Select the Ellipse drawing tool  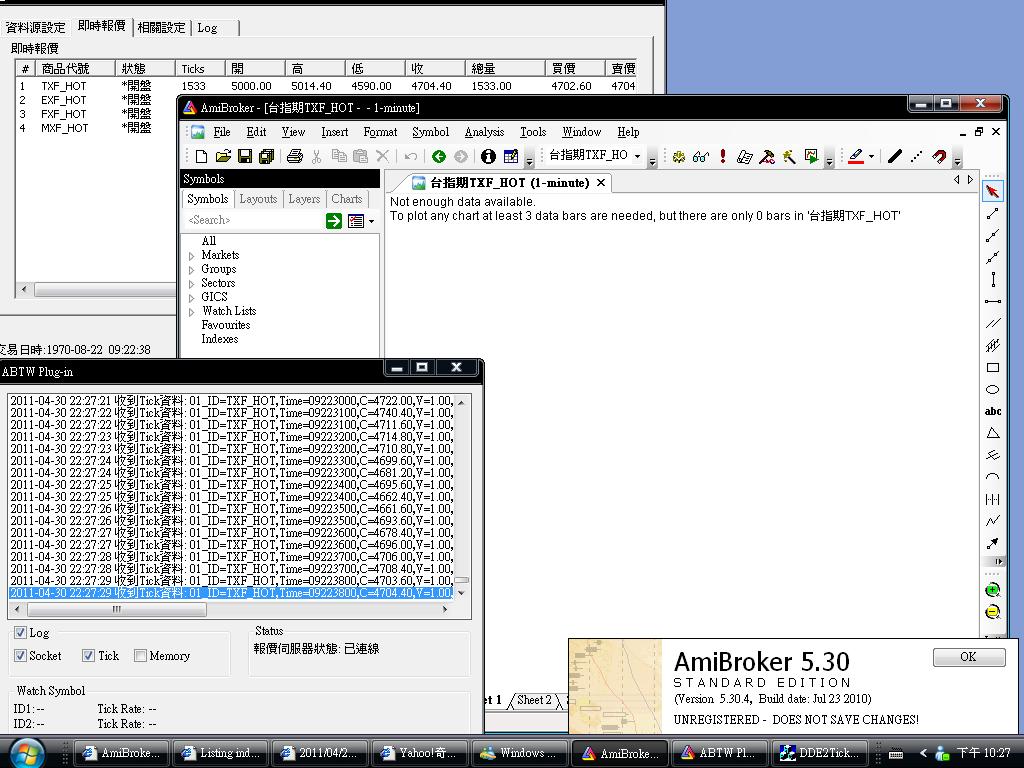(993, 390)
